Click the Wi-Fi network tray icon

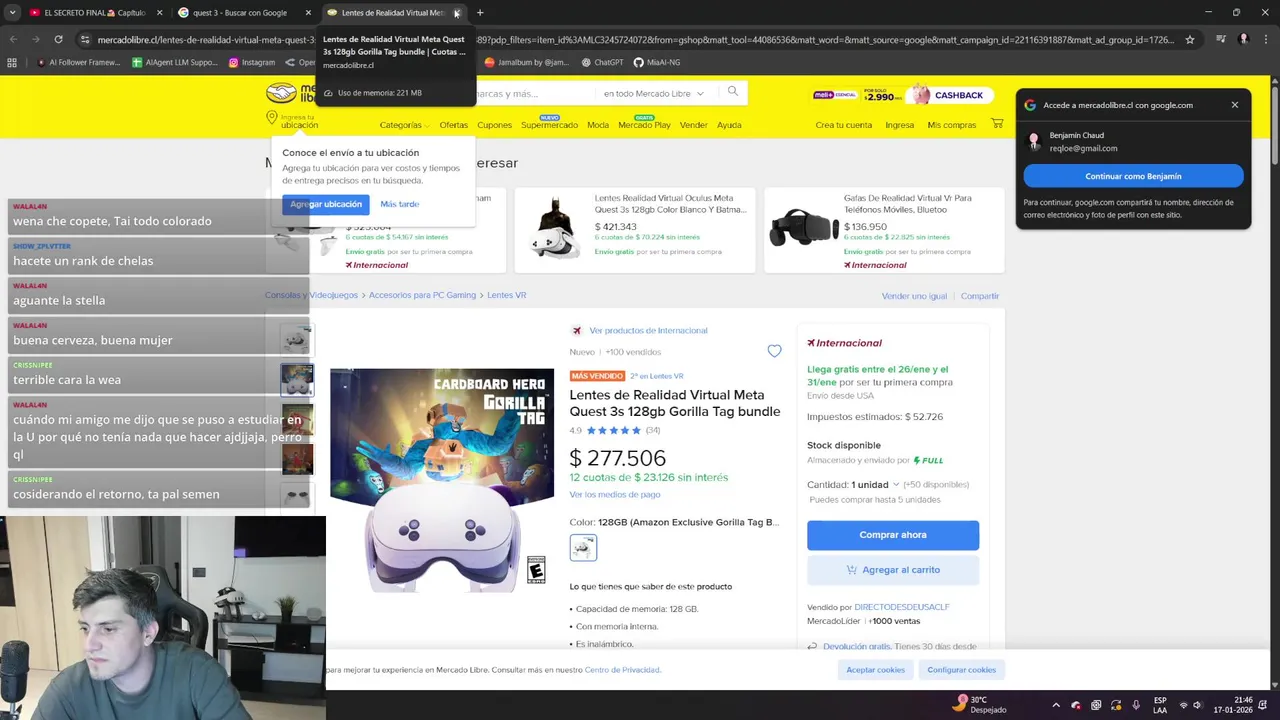[1183, 705]
